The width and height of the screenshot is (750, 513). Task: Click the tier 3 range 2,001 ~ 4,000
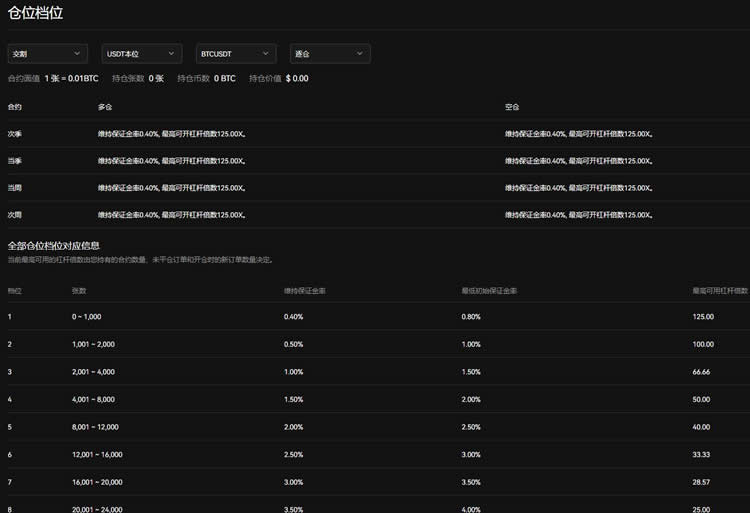(x=94, y=372)
